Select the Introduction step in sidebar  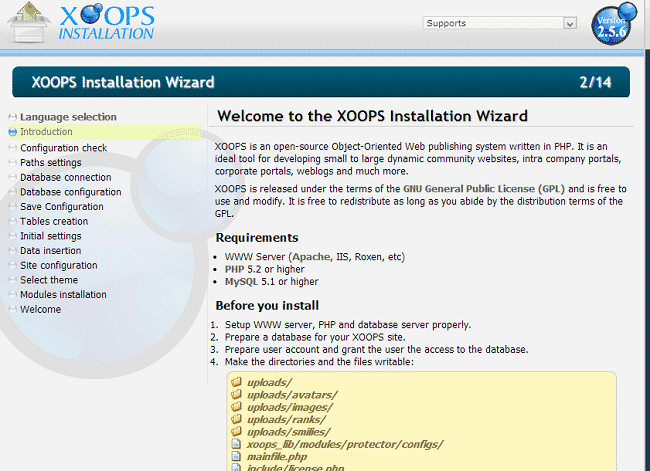pyautogui.click(x=46, y=132)
